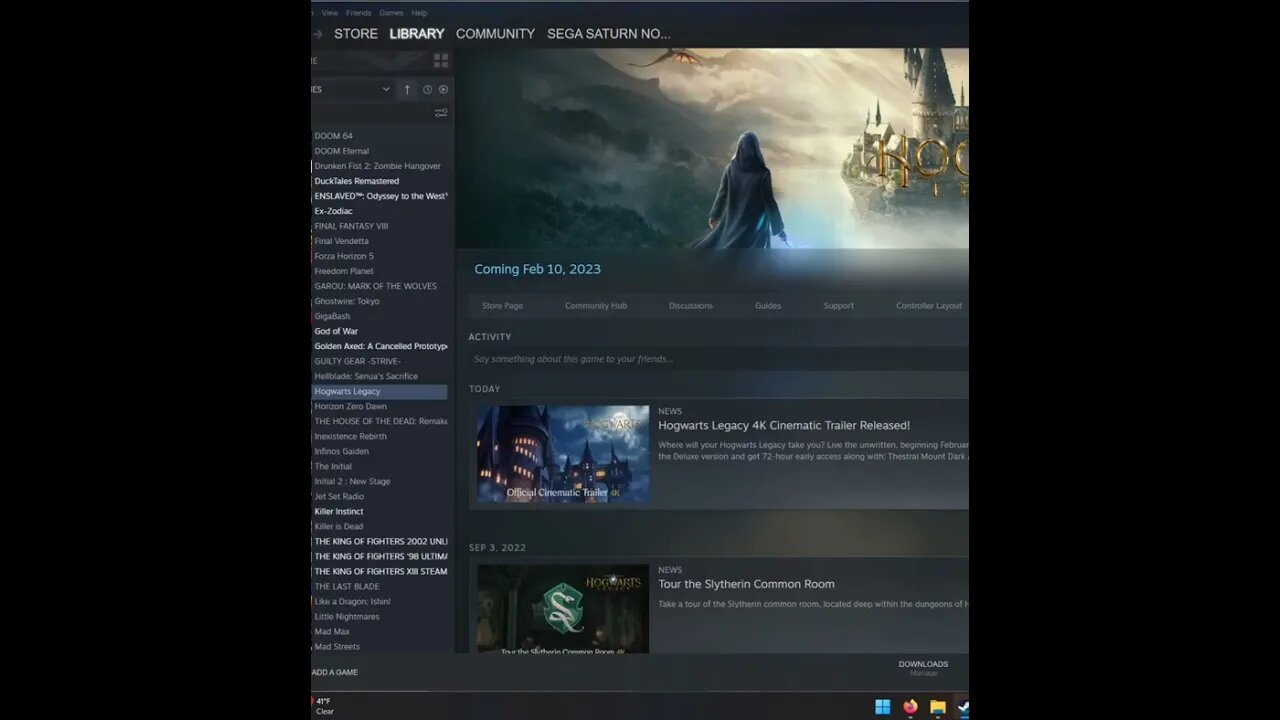Select Forza Horizon 5 in the list
Viewport: 1280px width, 720px height.
344,256
